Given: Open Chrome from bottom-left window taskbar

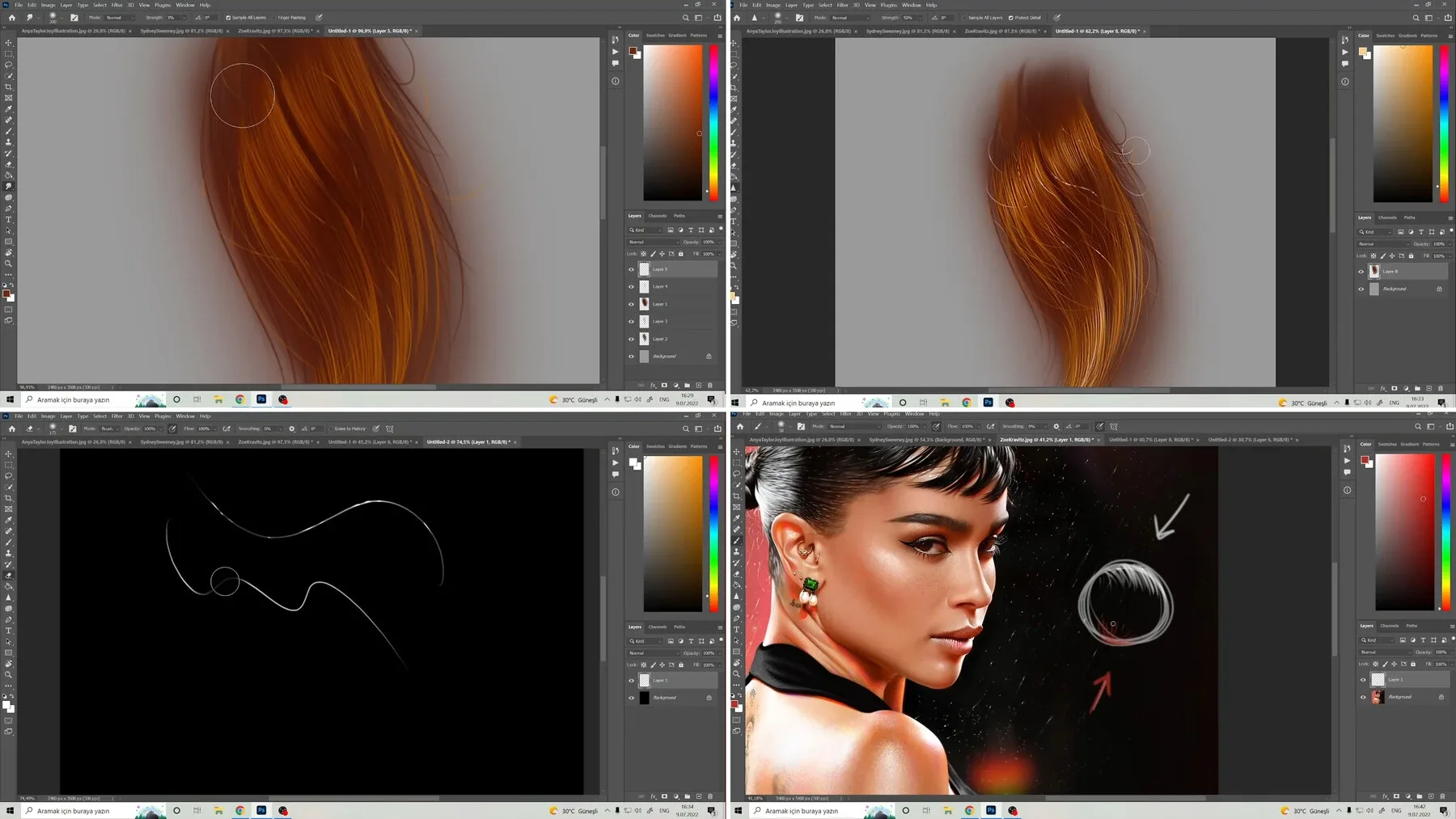Looking at the screenshot, I should pos(240,810).
